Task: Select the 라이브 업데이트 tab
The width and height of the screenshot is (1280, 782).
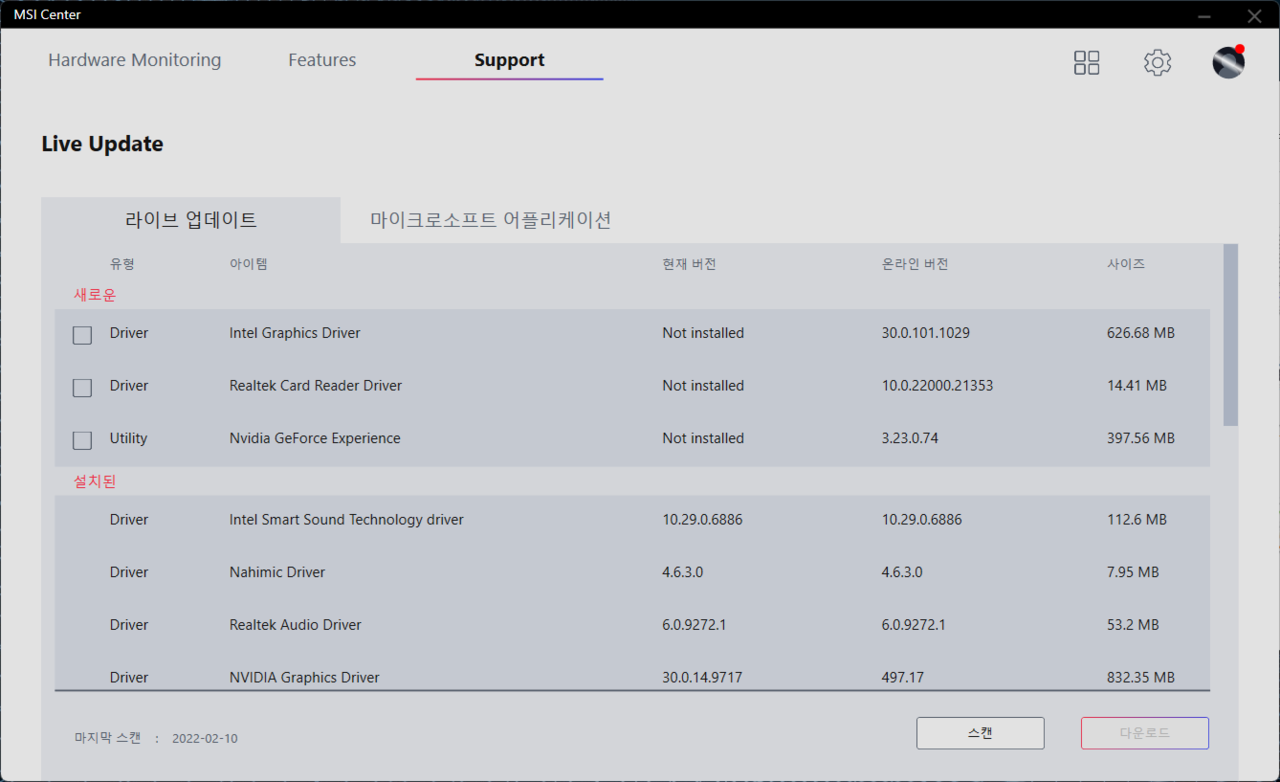Action: tap(191, 220)
